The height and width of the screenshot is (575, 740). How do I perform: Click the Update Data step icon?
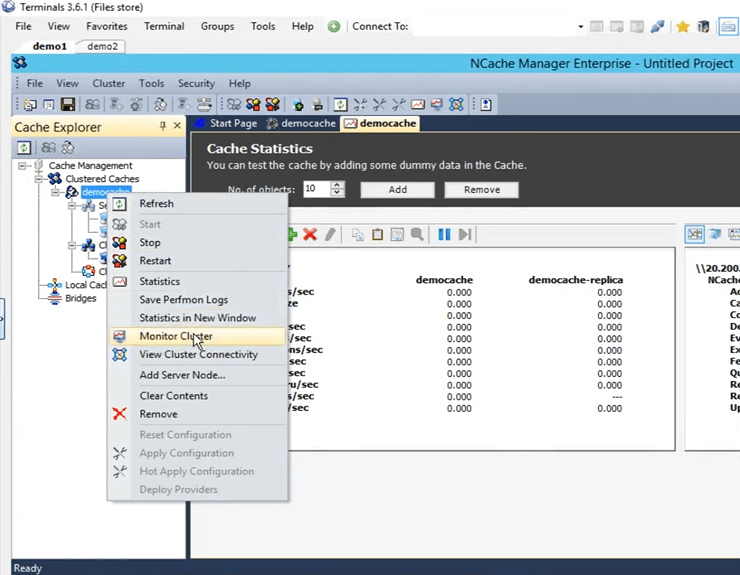coord(465,234)
